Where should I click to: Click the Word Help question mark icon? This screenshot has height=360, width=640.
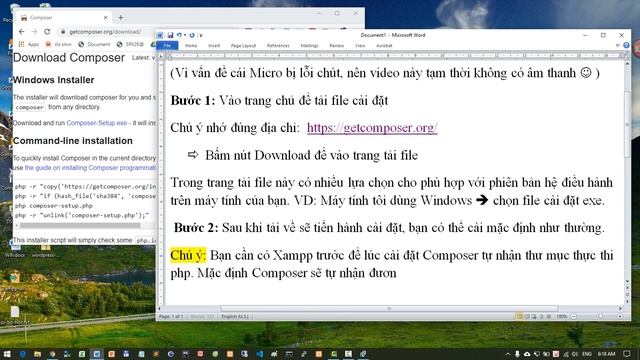(626, 46)
